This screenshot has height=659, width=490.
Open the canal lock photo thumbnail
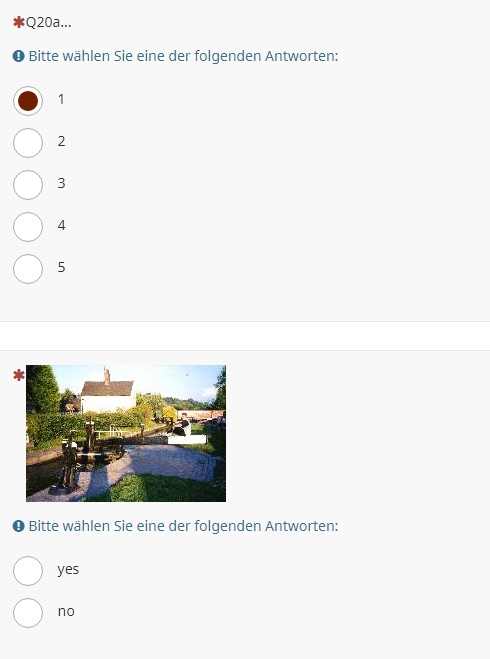pos(126,433)
